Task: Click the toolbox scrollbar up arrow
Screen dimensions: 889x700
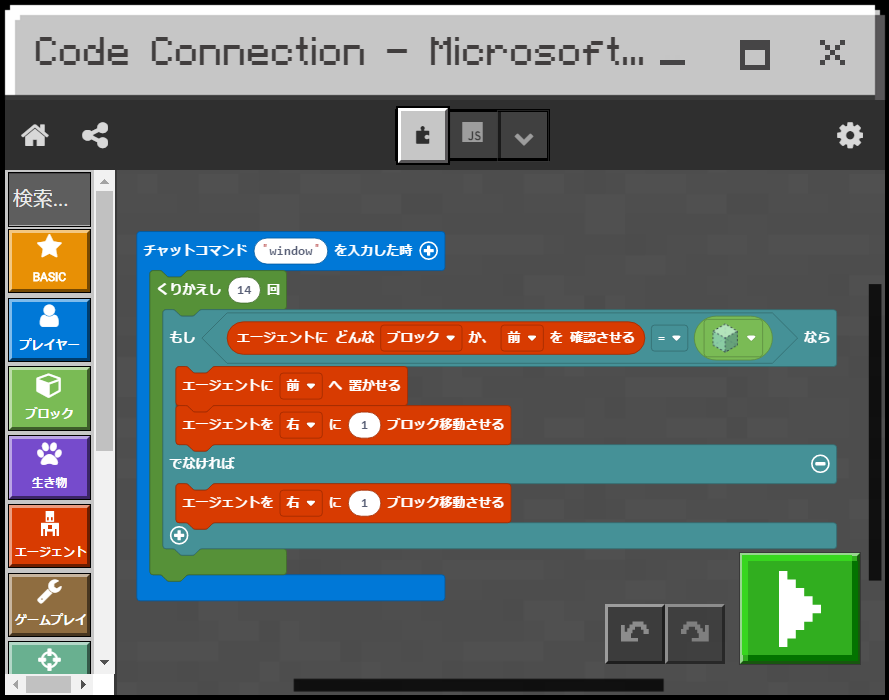Action: point(104,181)
